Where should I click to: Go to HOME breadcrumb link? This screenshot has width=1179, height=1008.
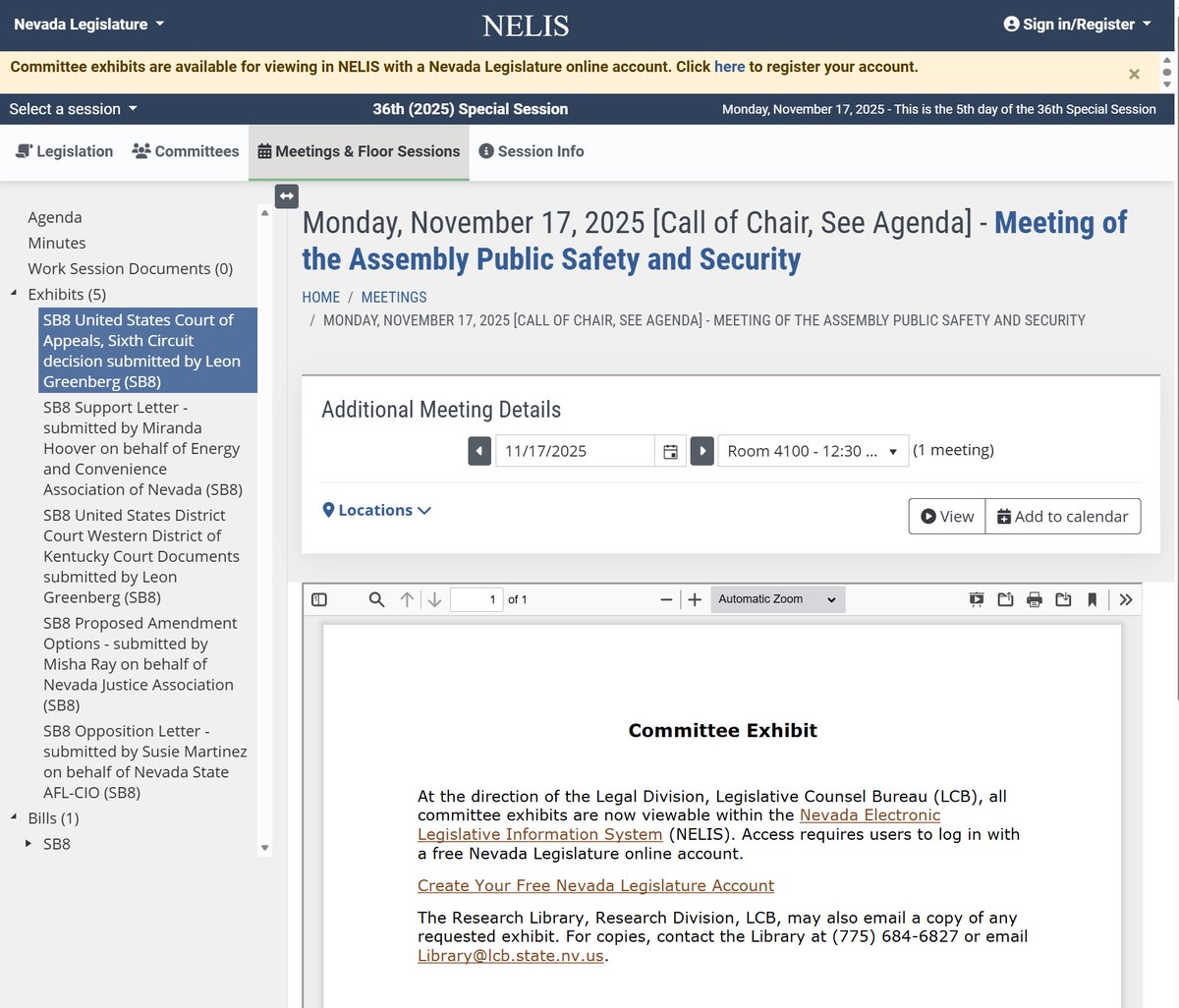[321, 297]
